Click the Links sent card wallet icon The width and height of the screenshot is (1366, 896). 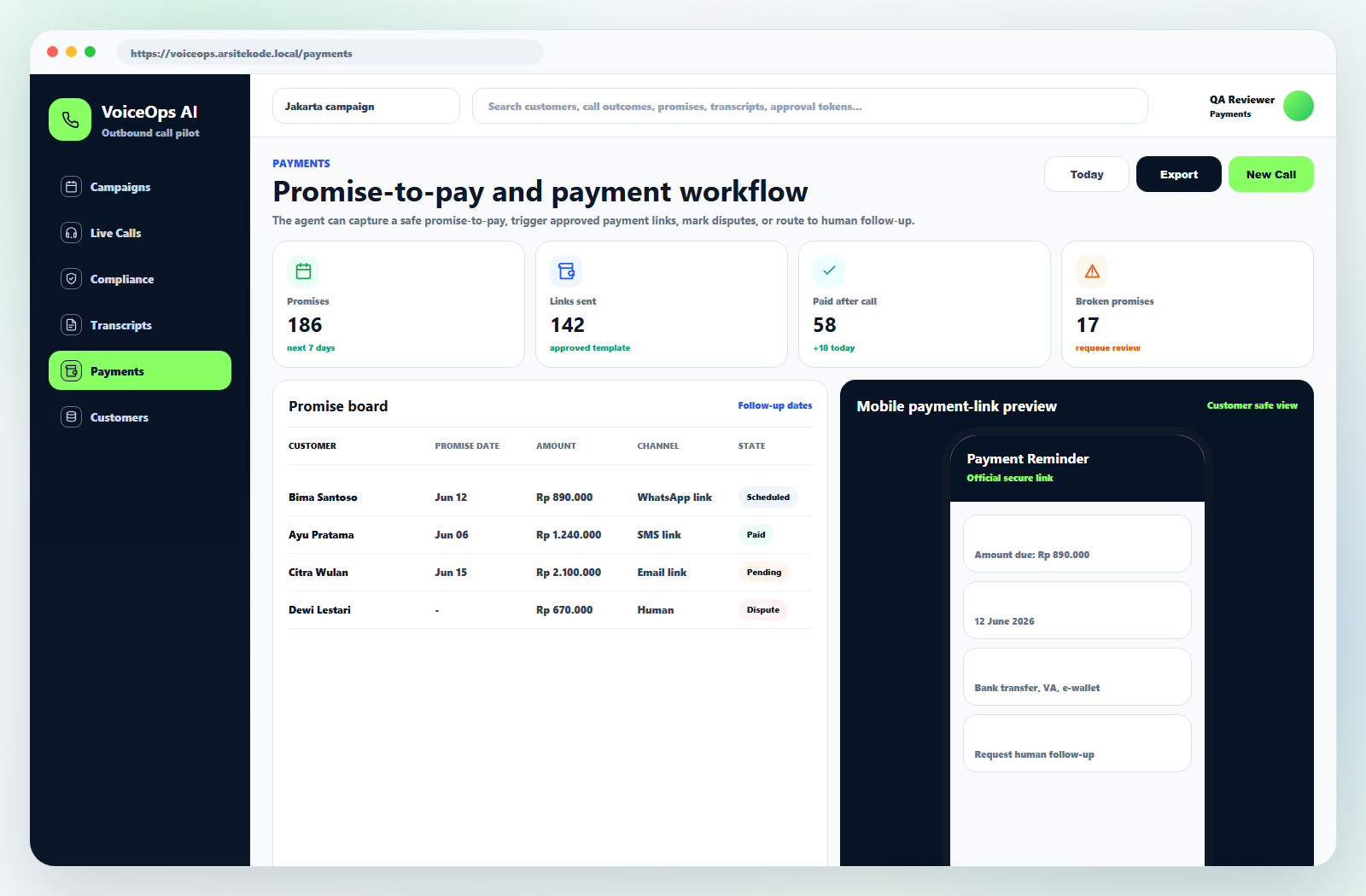click(566, 271)
